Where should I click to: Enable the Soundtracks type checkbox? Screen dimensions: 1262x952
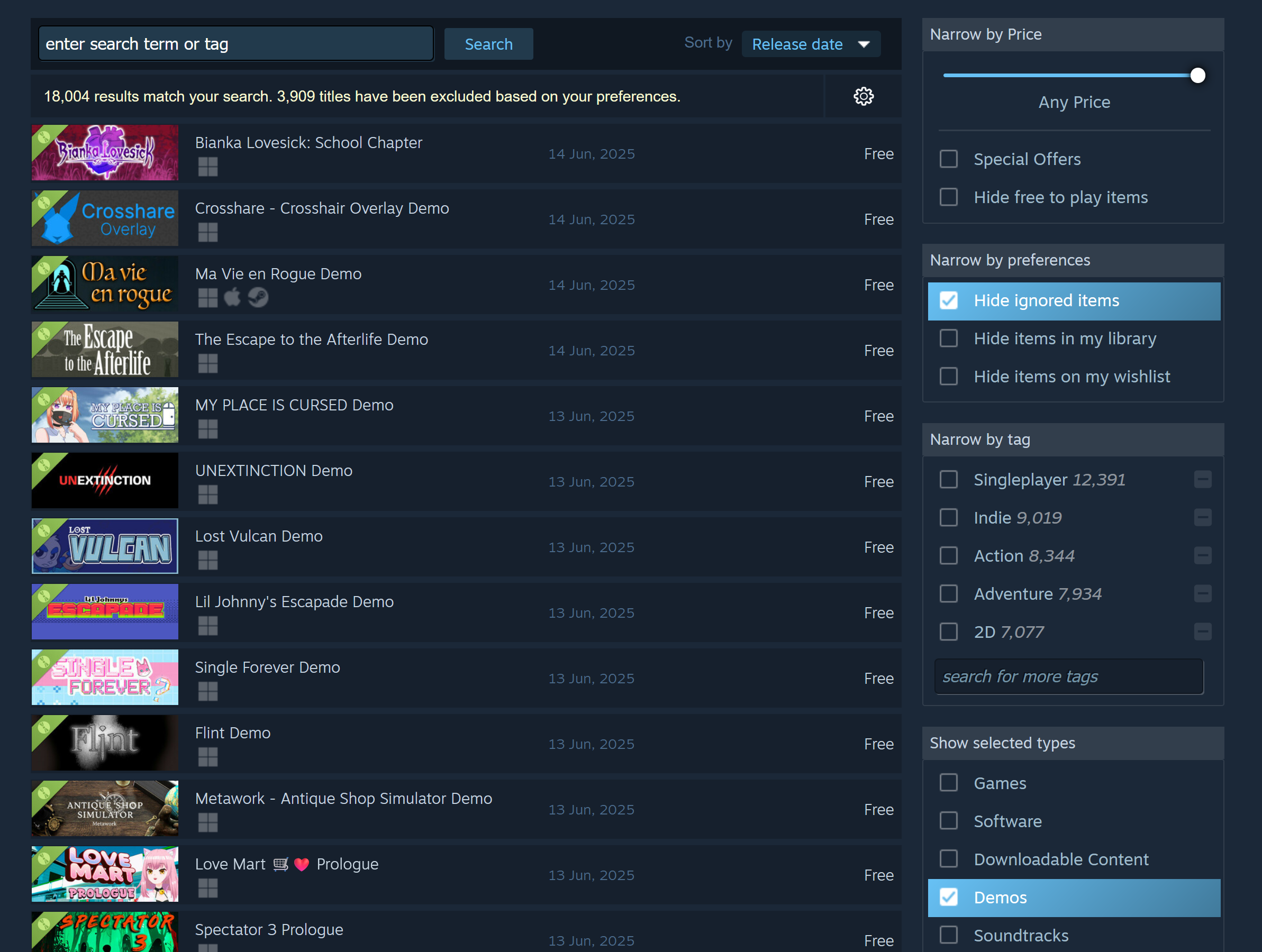click(948, 936)
